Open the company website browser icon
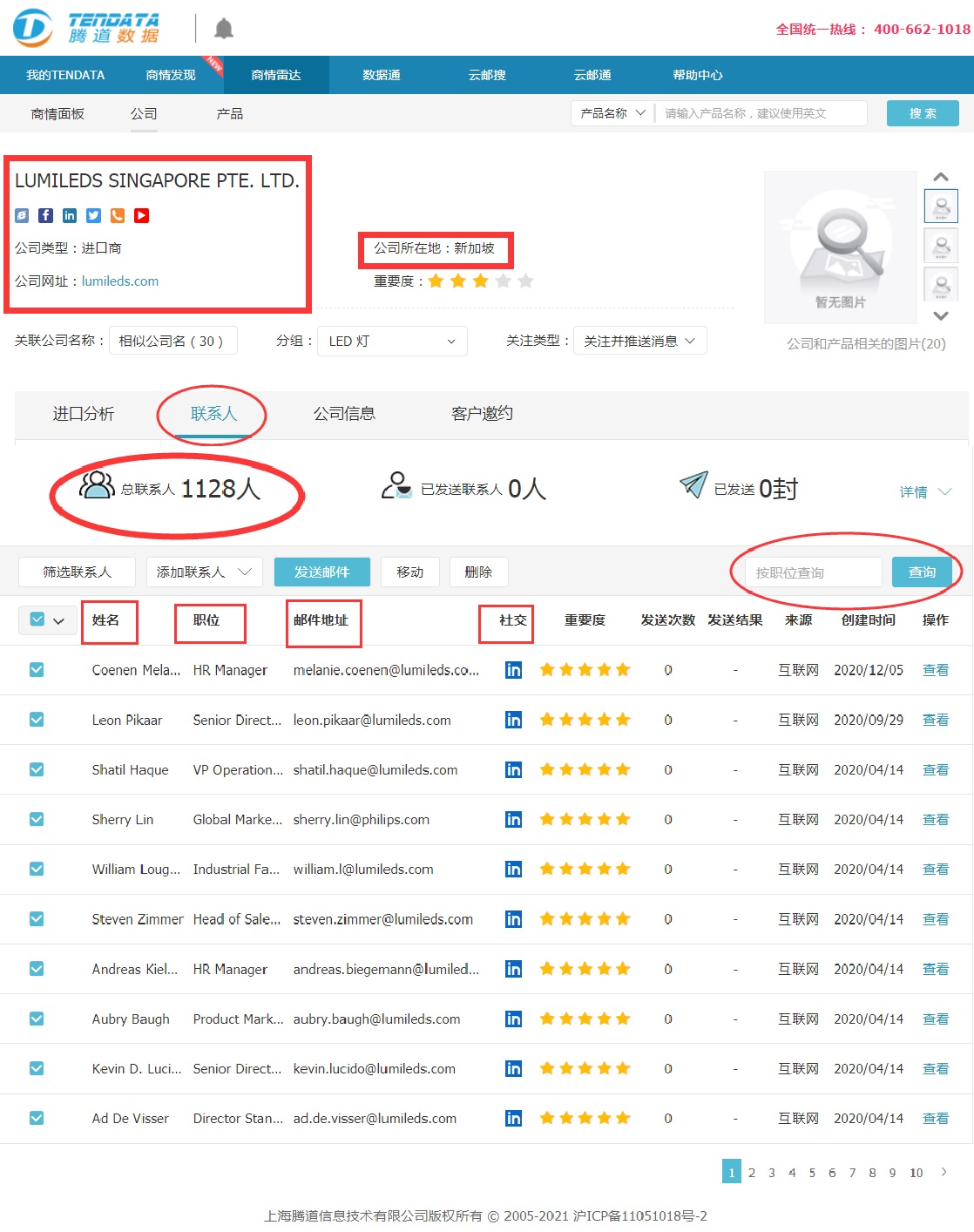 22,215
